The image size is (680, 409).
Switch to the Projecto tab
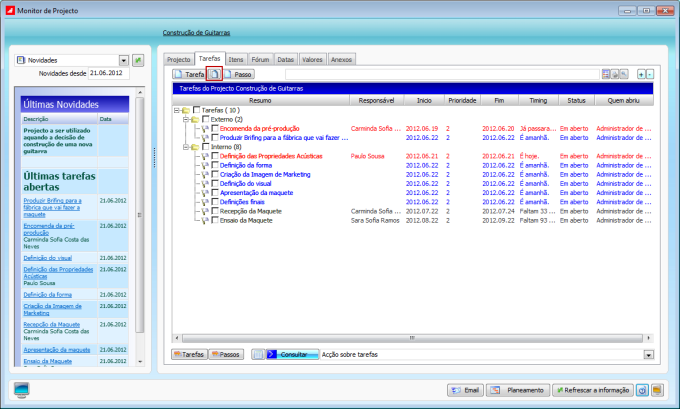tap(179, 59)
